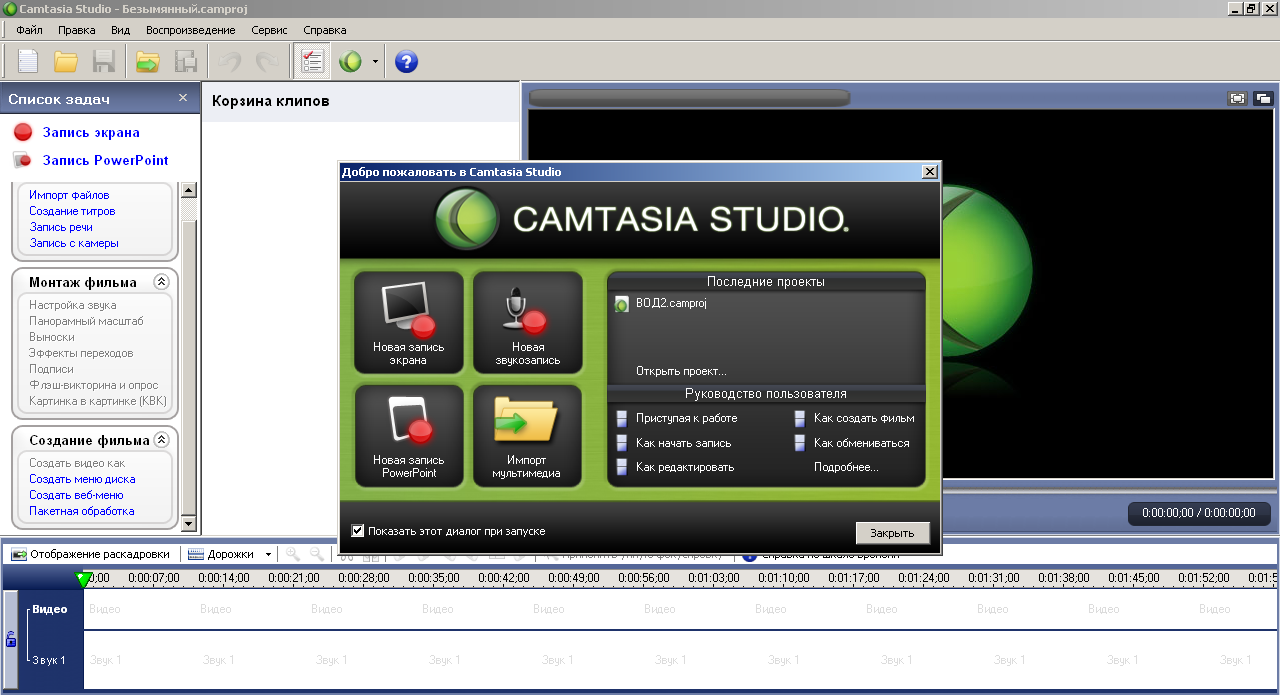Toggle the timeline track lock icon

[11, 639]
